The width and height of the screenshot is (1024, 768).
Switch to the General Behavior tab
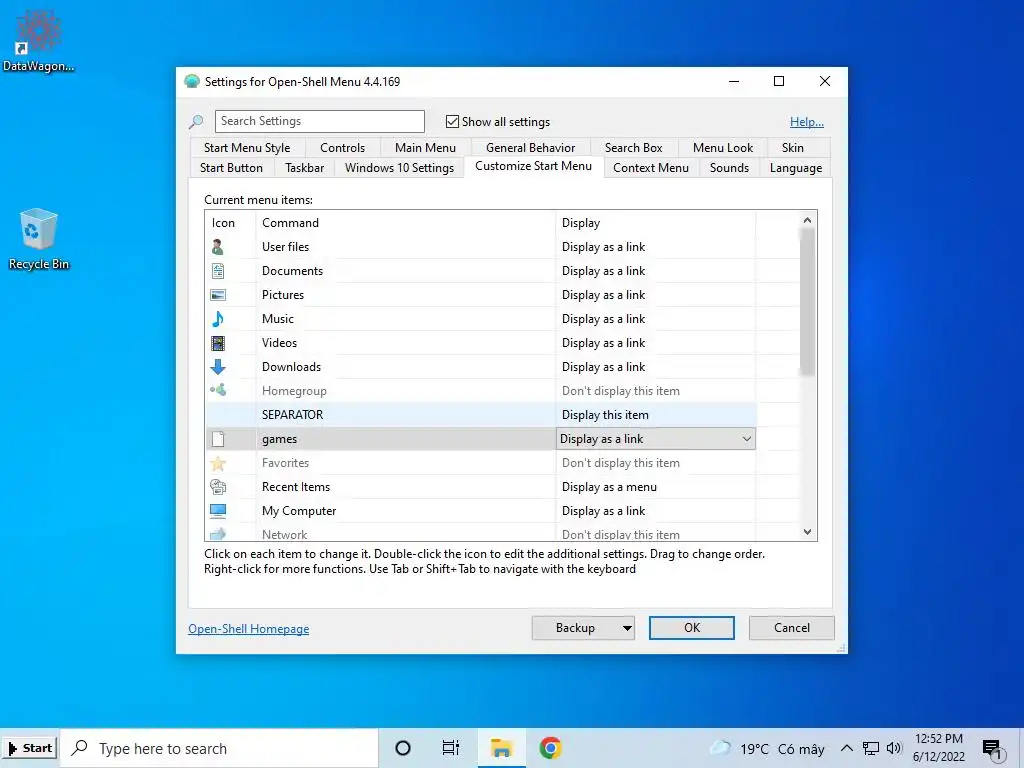coord(530,148)
